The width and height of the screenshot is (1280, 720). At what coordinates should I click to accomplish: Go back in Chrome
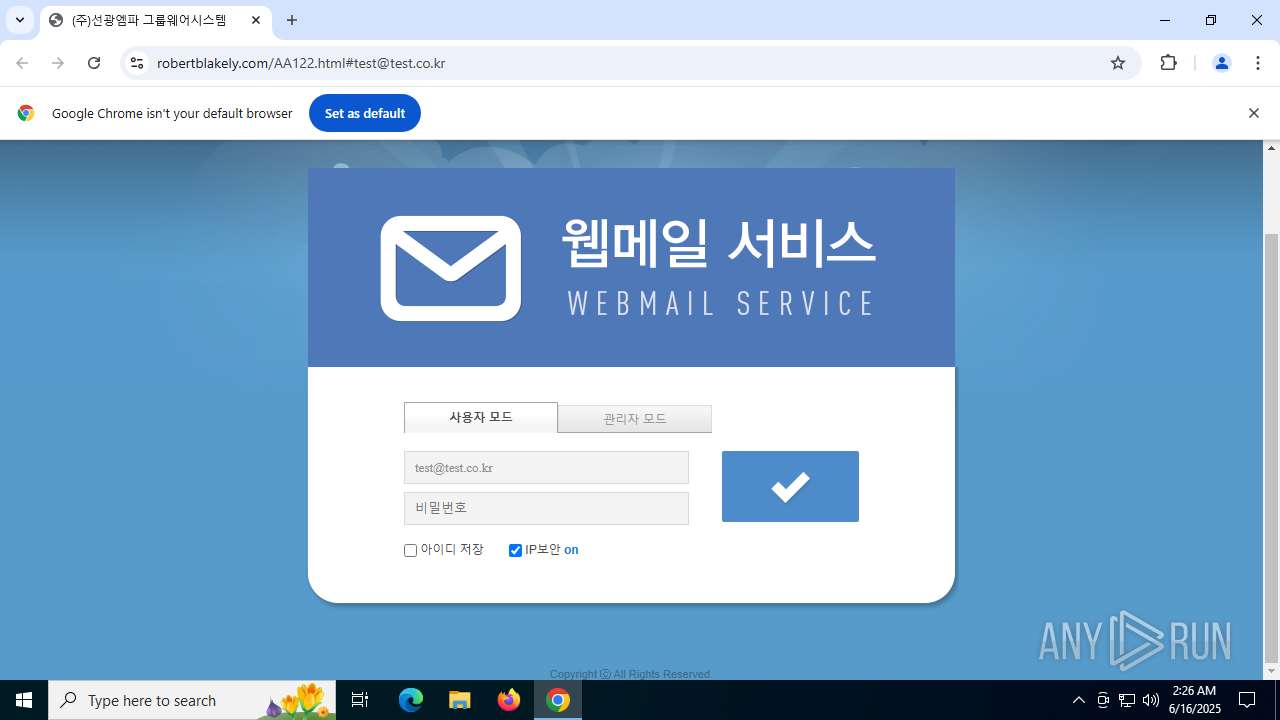tap(22, 63)
